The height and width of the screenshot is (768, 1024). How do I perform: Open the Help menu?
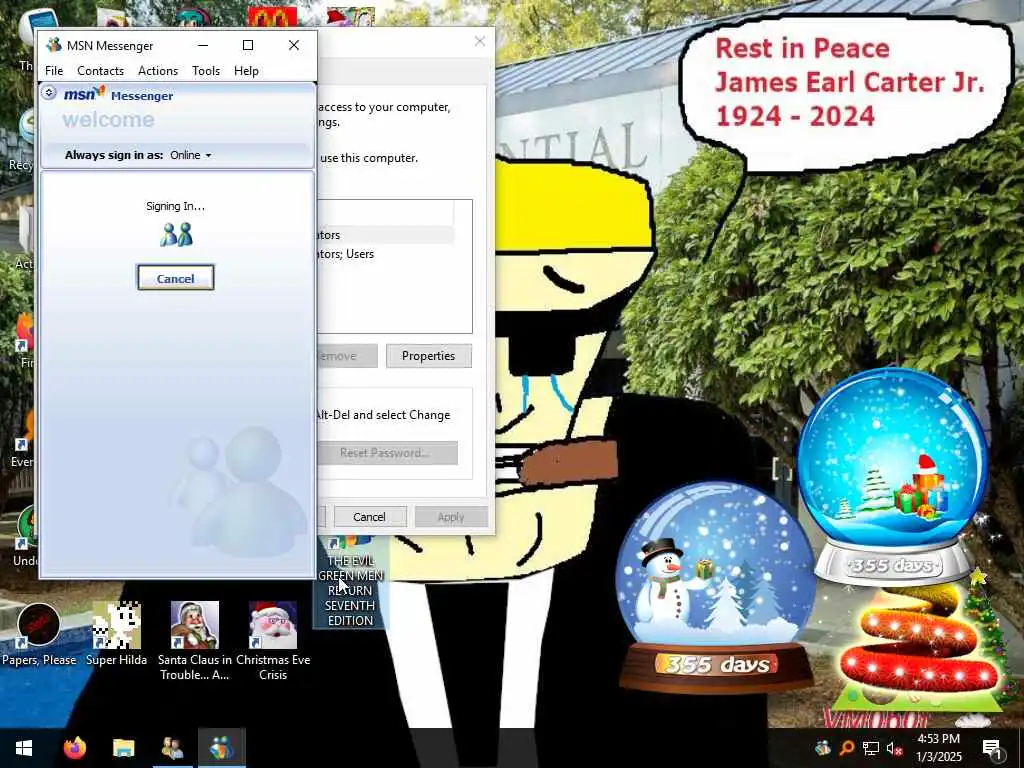click(x=246, y=71)
